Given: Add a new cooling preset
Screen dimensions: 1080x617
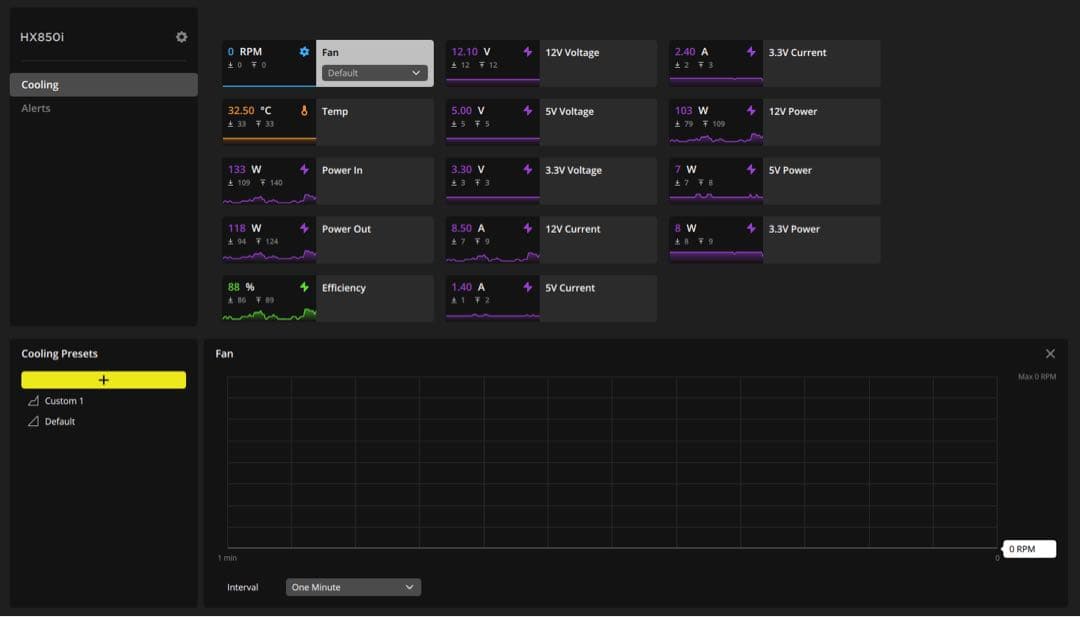Looking at the screenshot, I should coord(103,380).
